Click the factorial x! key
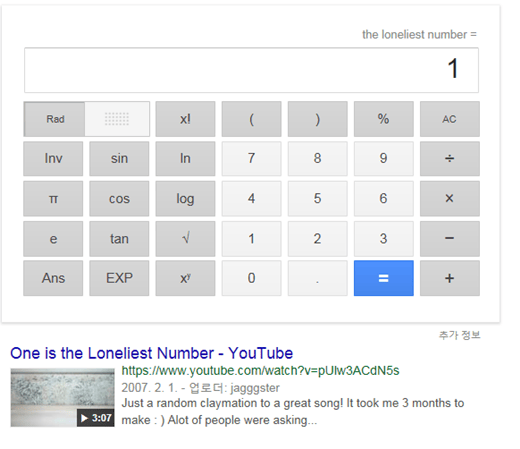The image size is (520, 449). (185, 119)
